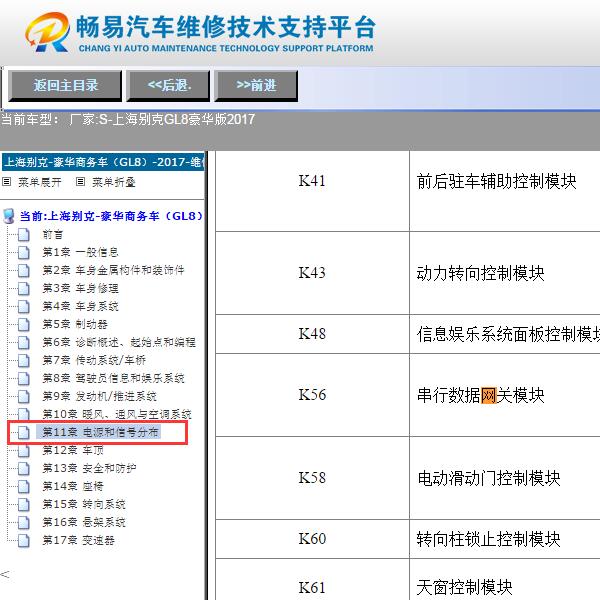This screenshot has width=600, height=600.
Task: Select the root node 当前:上海别克-豪华商务车 (GL8)
Action: pyautogui.click(x=111, y=216)
